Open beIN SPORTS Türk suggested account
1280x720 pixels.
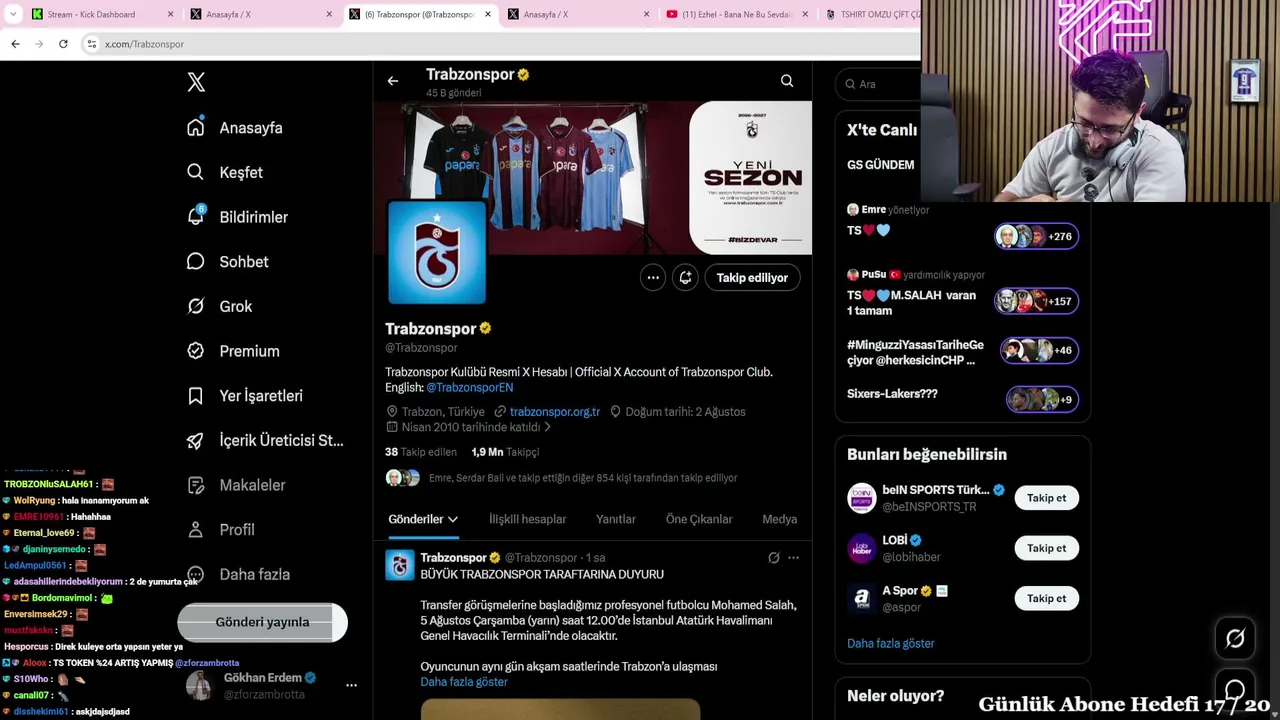[x=936, y=490]
